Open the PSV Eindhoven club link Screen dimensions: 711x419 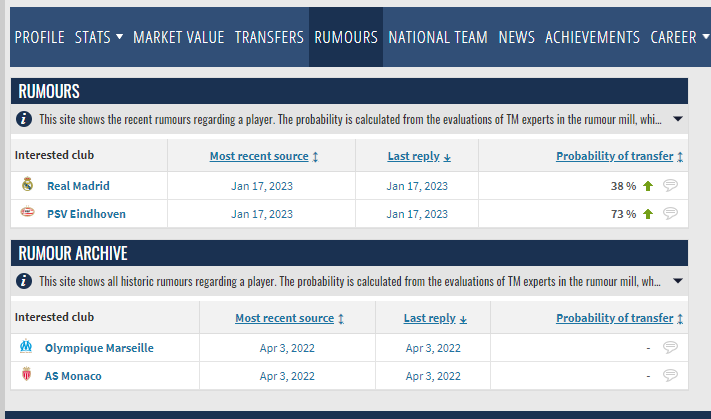point(86,213)
